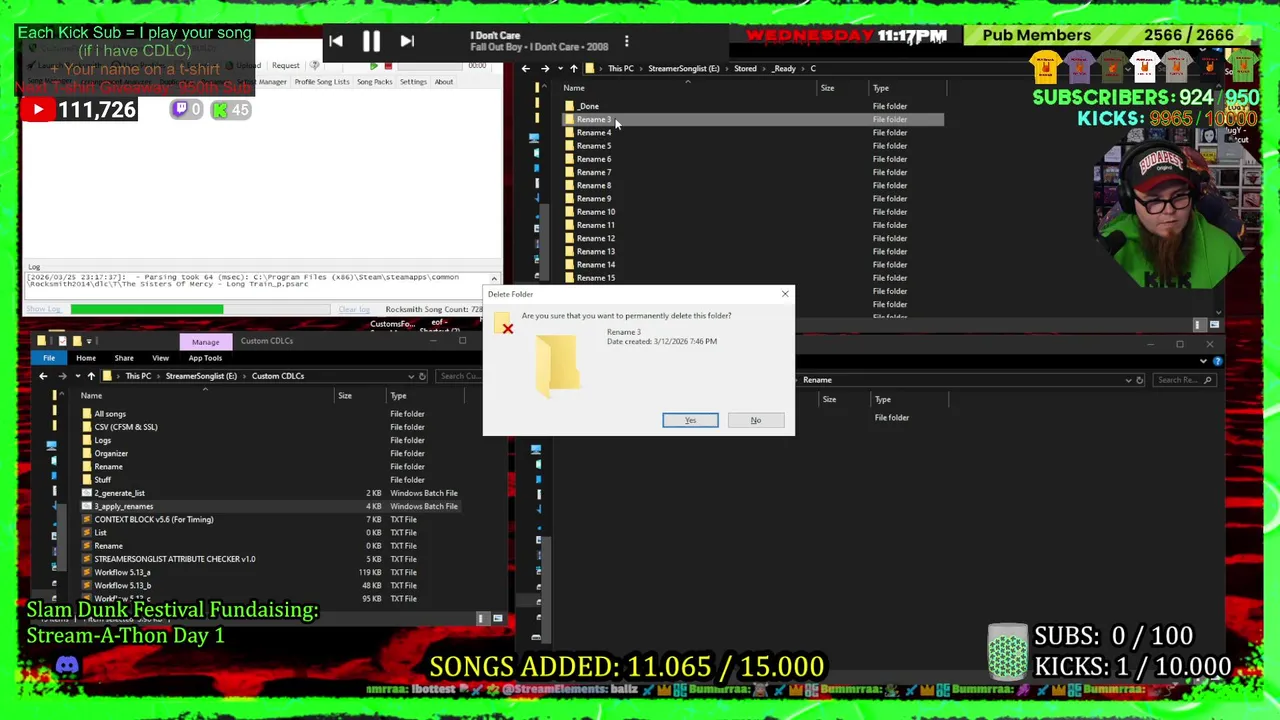Go up one level in _Ready explorer
Screen dimensions: 1280x720
click(573, 69)
